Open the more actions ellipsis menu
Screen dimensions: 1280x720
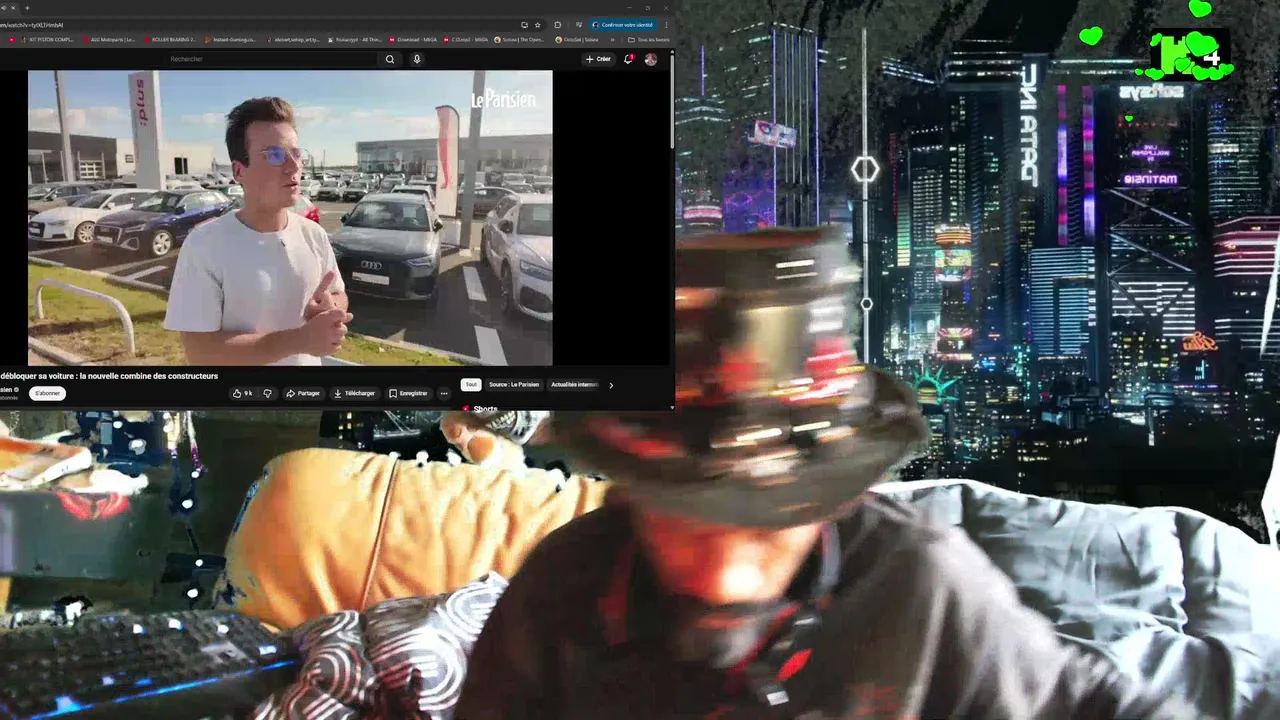[x=444, y=393]
